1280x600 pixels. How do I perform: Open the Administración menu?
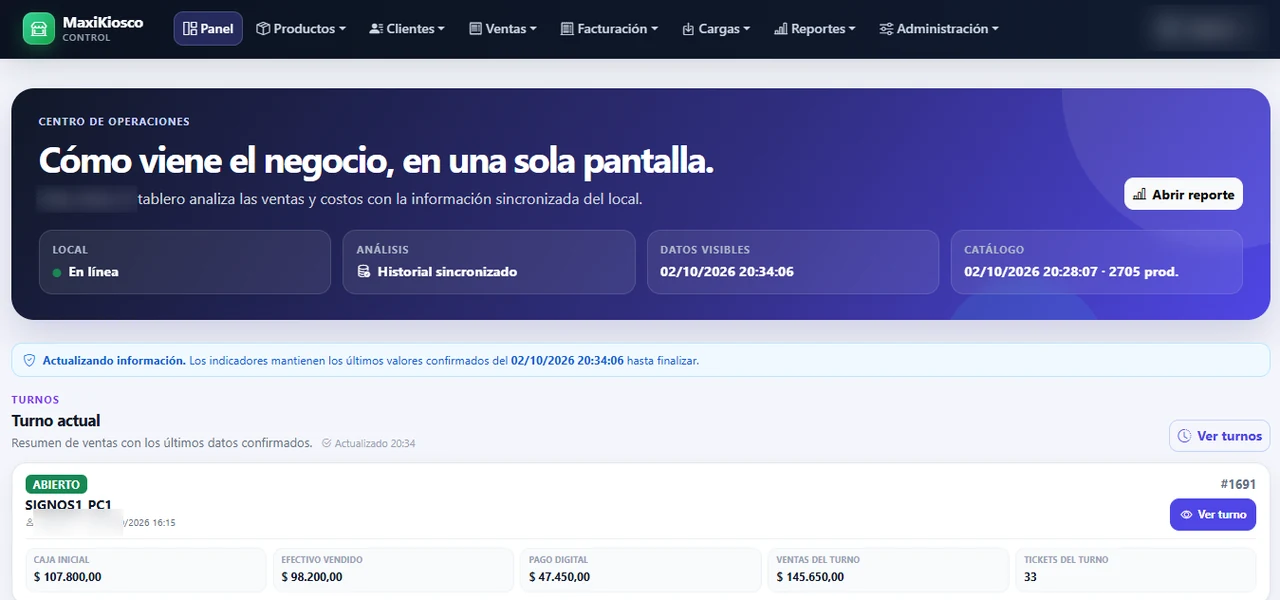939,29
